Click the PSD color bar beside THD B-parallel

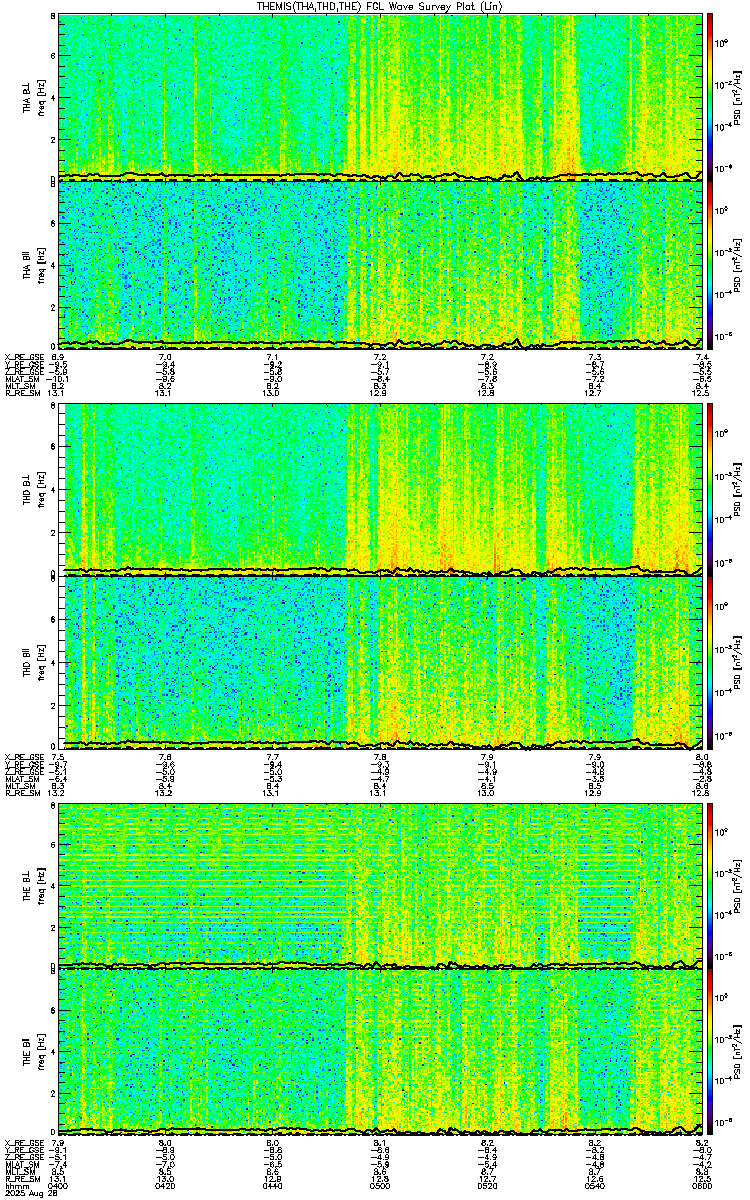click(710, 661)
